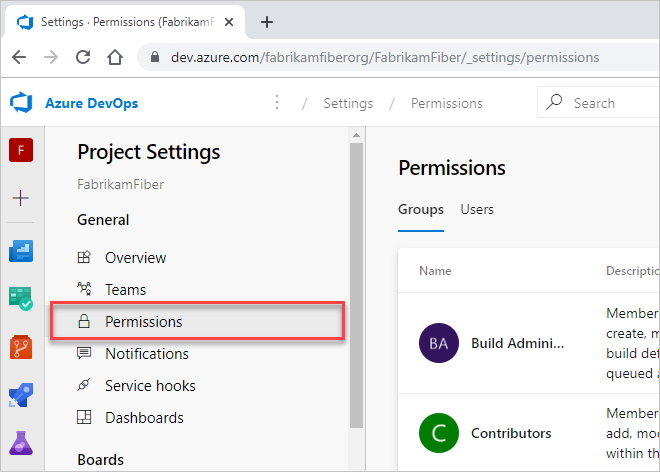Open the Pipelines hub sidebar icon
The width and height of the screenshot is (660, 472).
coord(21,395)
